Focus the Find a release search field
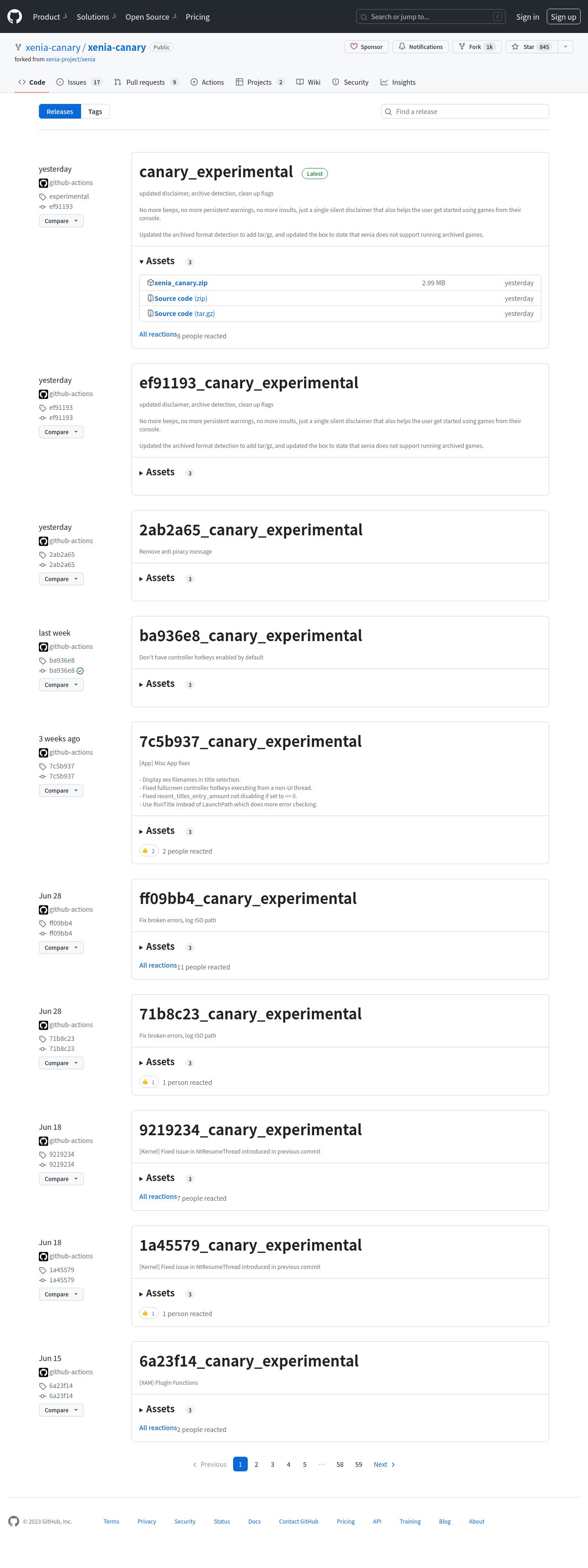 click(465, 111)
